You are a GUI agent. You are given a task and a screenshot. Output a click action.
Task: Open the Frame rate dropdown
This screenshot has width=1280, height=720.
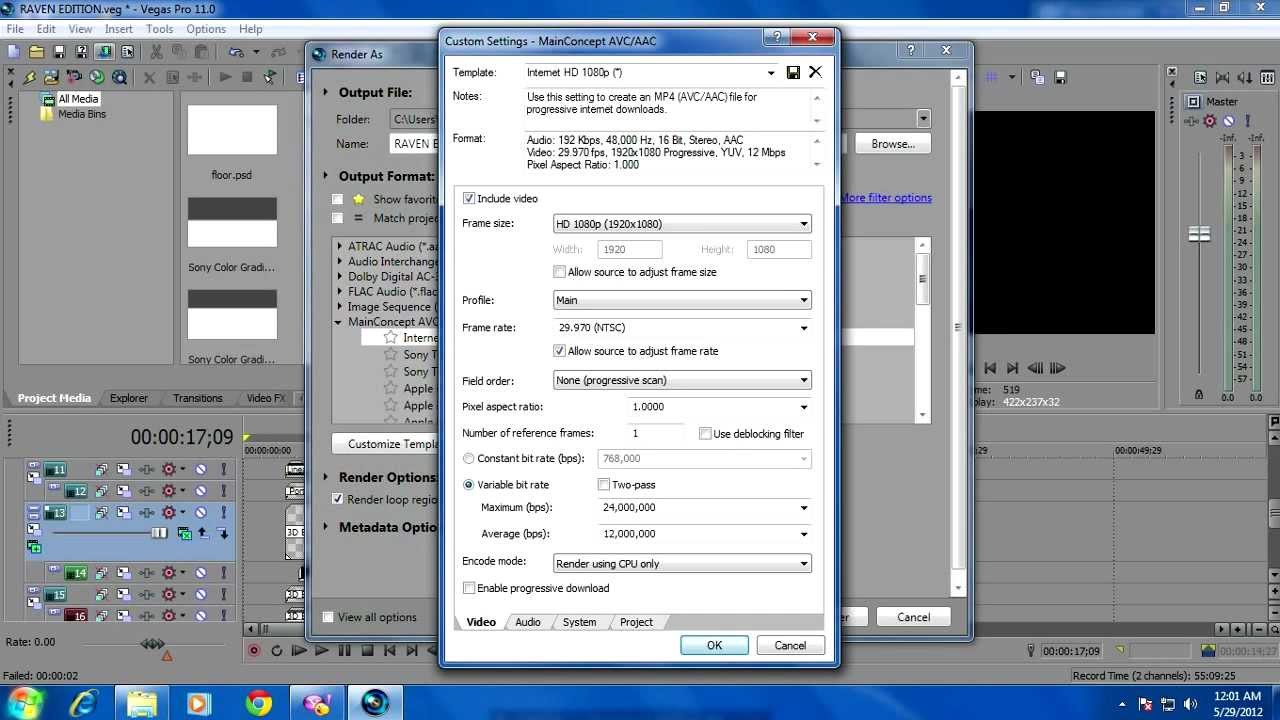click(x=804, y=328)
